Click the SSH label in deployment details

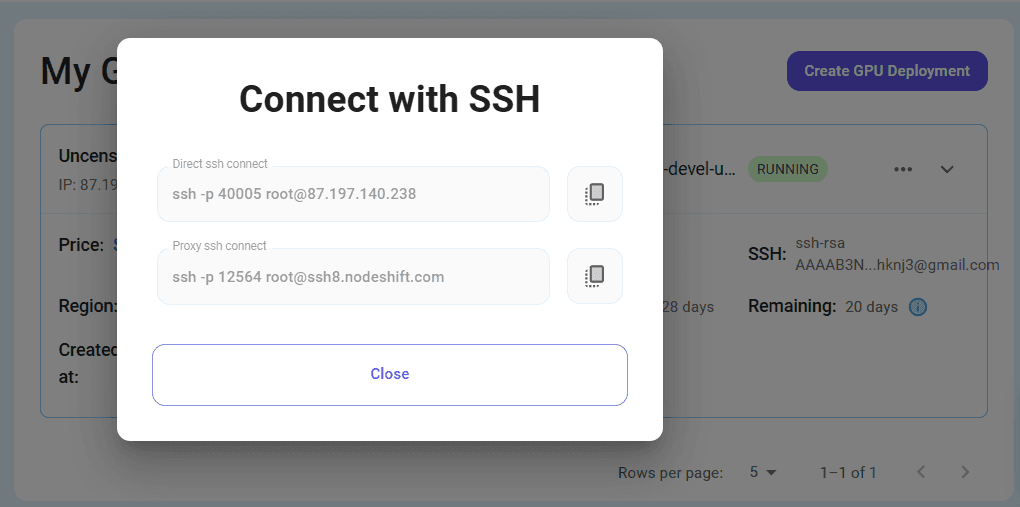coord(767,254)
